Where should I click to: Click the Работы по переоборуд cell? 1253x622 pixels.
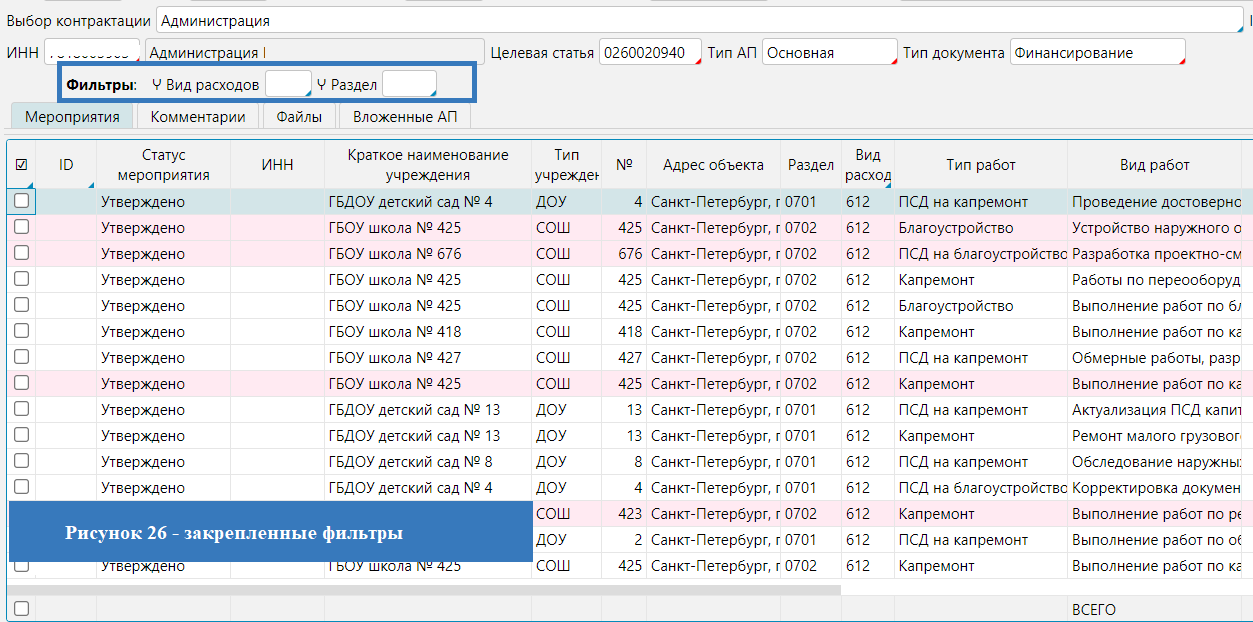click(x=1155, y=280)
